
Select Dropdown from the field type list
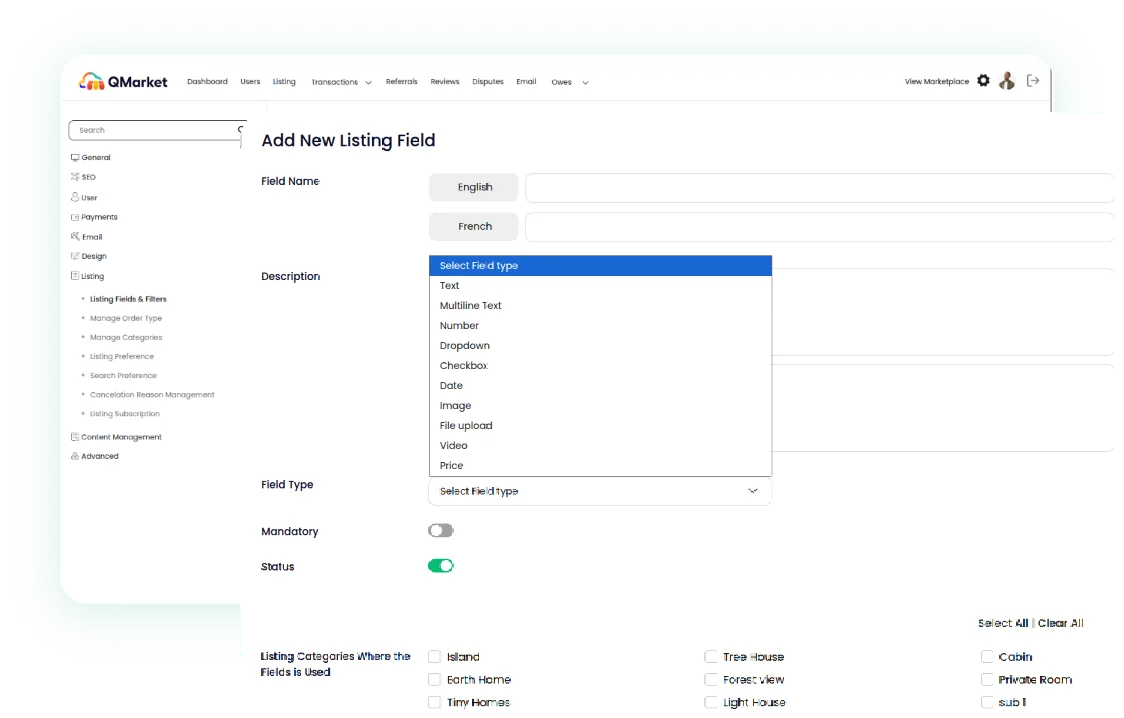click(464, 345)
